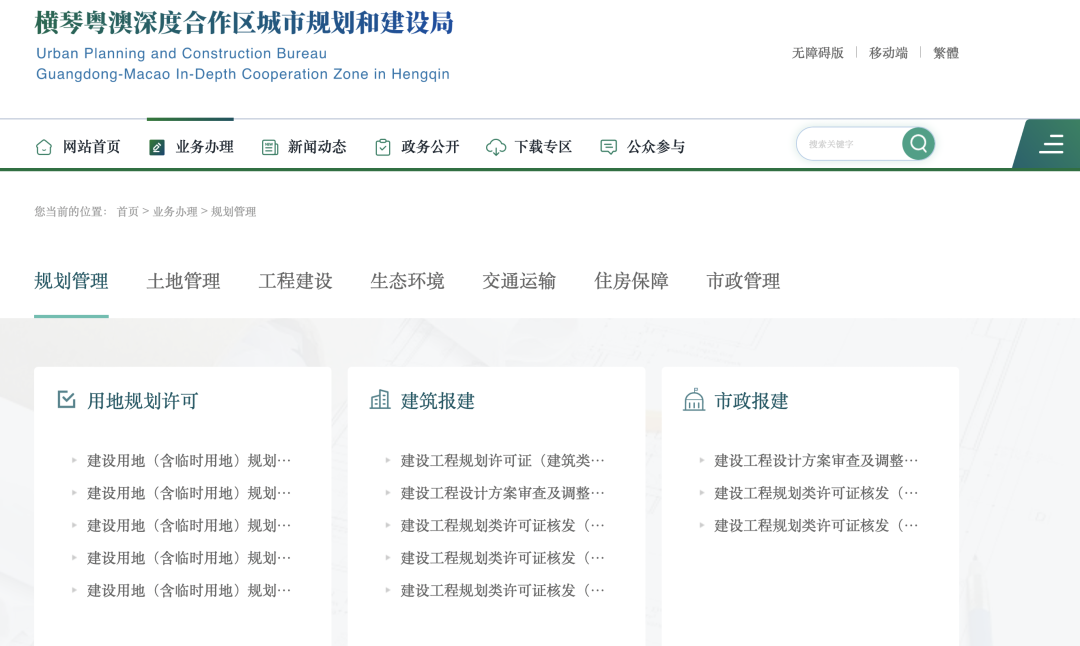Screen dimensions: 1080x646
Task: Select the 生态环境 tab
Action: (407, 282)
